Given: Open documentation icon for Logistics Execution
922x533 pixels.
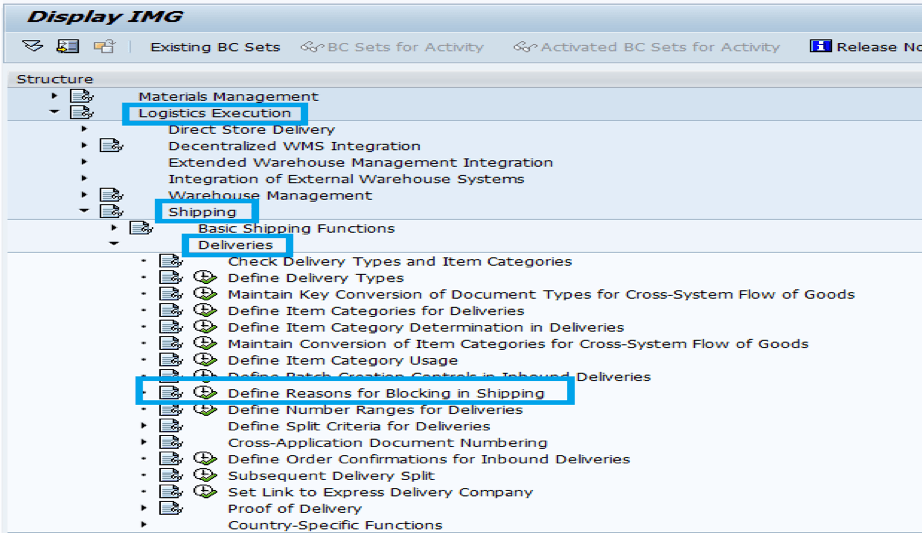Looking at the screenshot, I should (x=82, y=112).
